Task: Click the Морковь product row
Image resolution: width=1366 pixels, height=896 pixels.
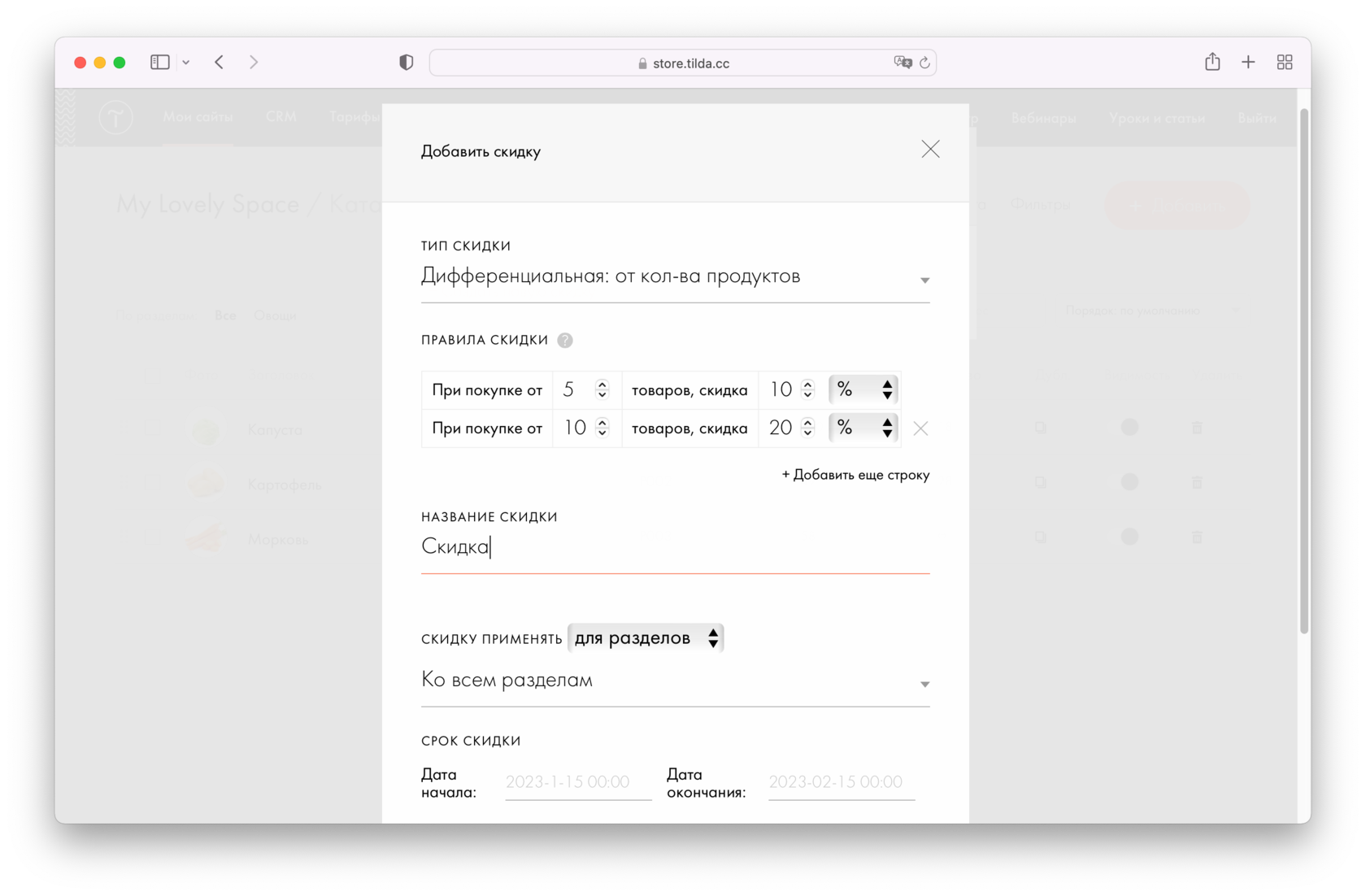Action: (x=278, y=539)
